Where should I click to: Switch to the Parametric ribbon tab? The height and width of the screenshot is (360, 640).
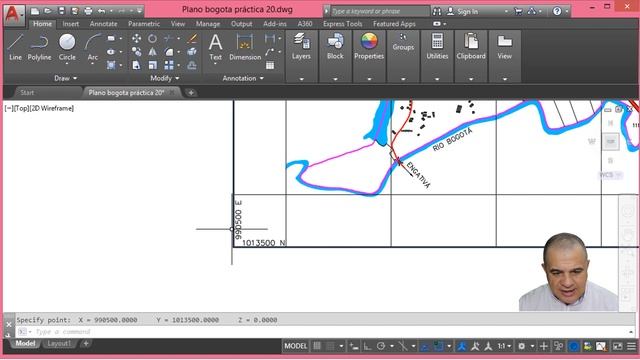coord(144,24)
